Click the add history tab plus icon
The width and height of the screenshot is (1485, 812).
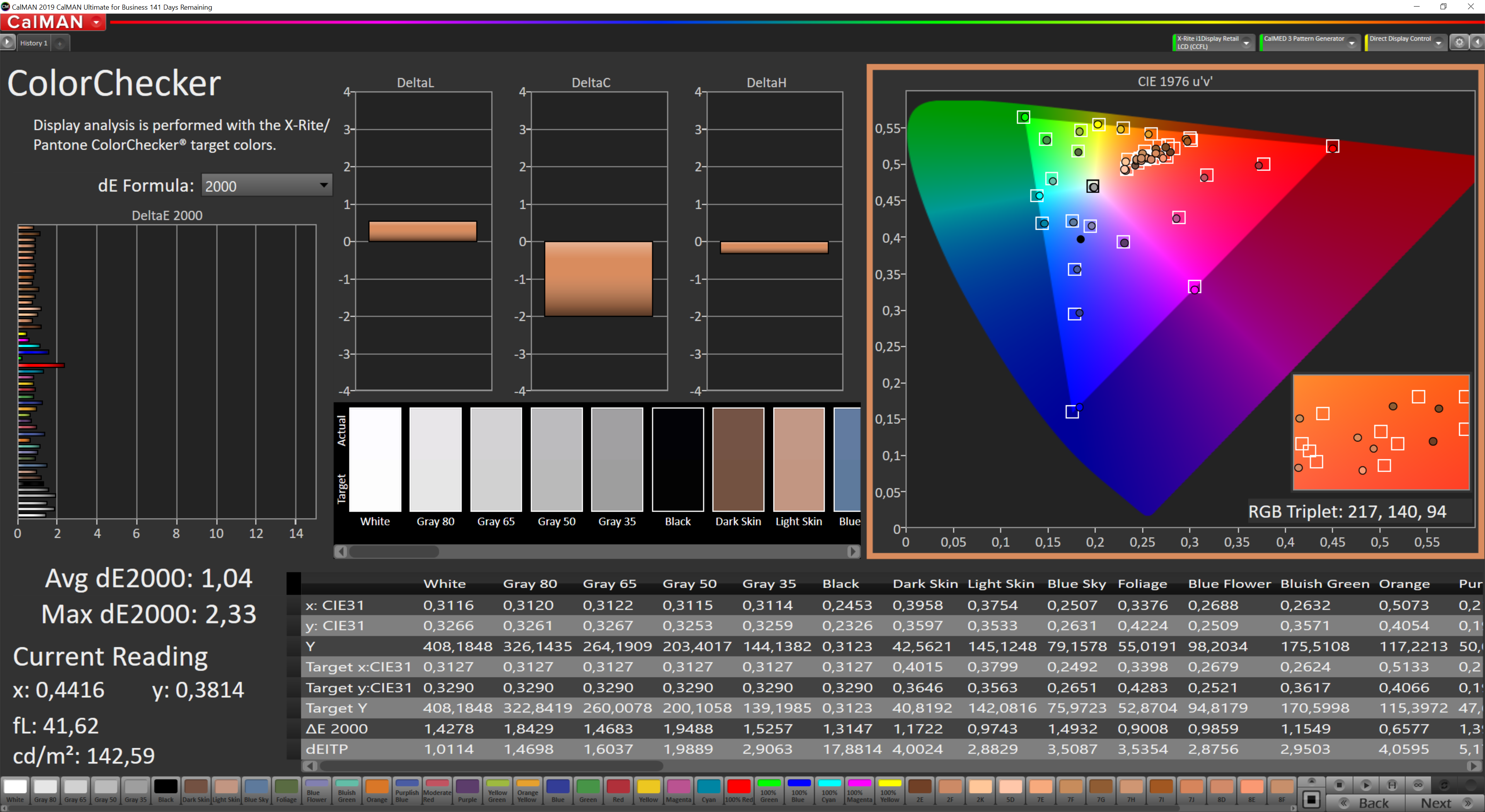pos(60,43)
